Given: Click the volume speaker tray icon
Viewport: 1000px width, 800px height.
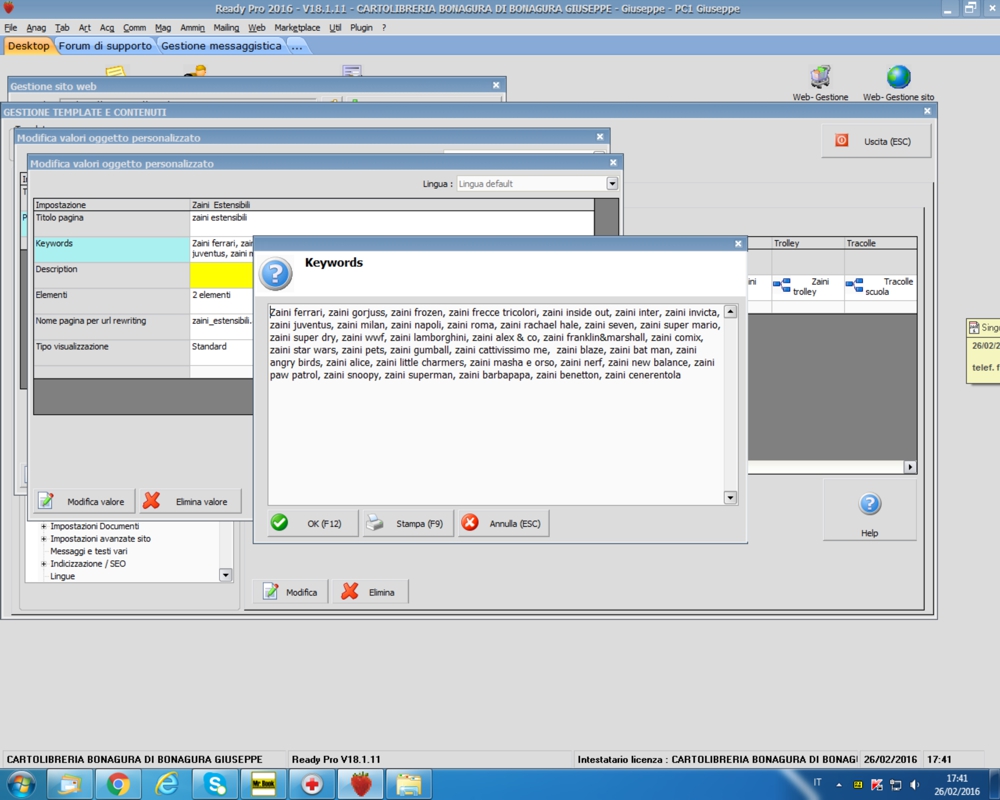Looking at the screenshot, I should (915, 785).
